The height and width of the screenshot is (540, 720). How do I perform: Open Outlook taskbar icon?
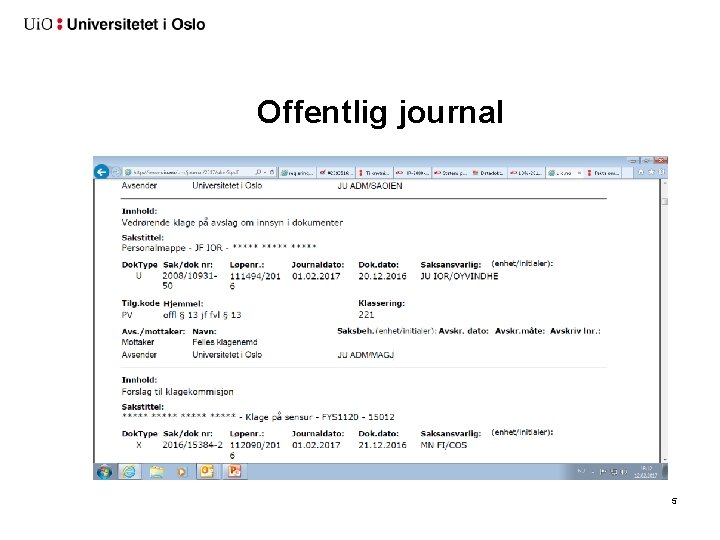[x=207, y=472]
